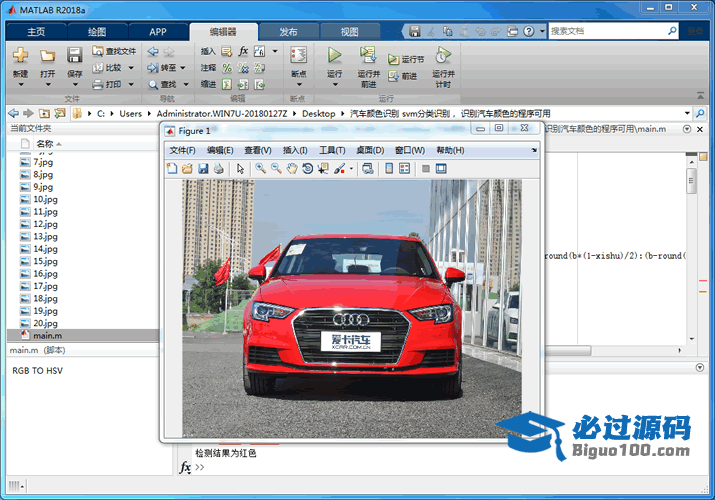Toggle the Edit Plot arrow tool

(x=240, y=169)
